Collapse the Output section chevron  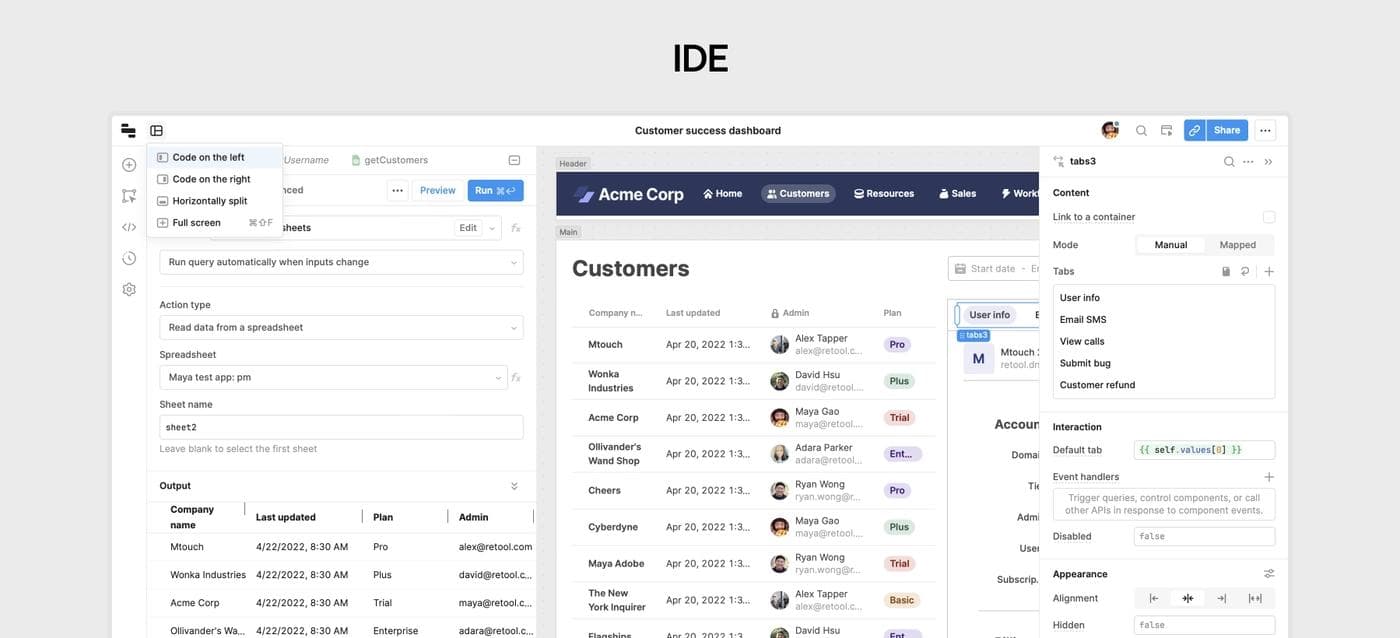pos(514,486)
